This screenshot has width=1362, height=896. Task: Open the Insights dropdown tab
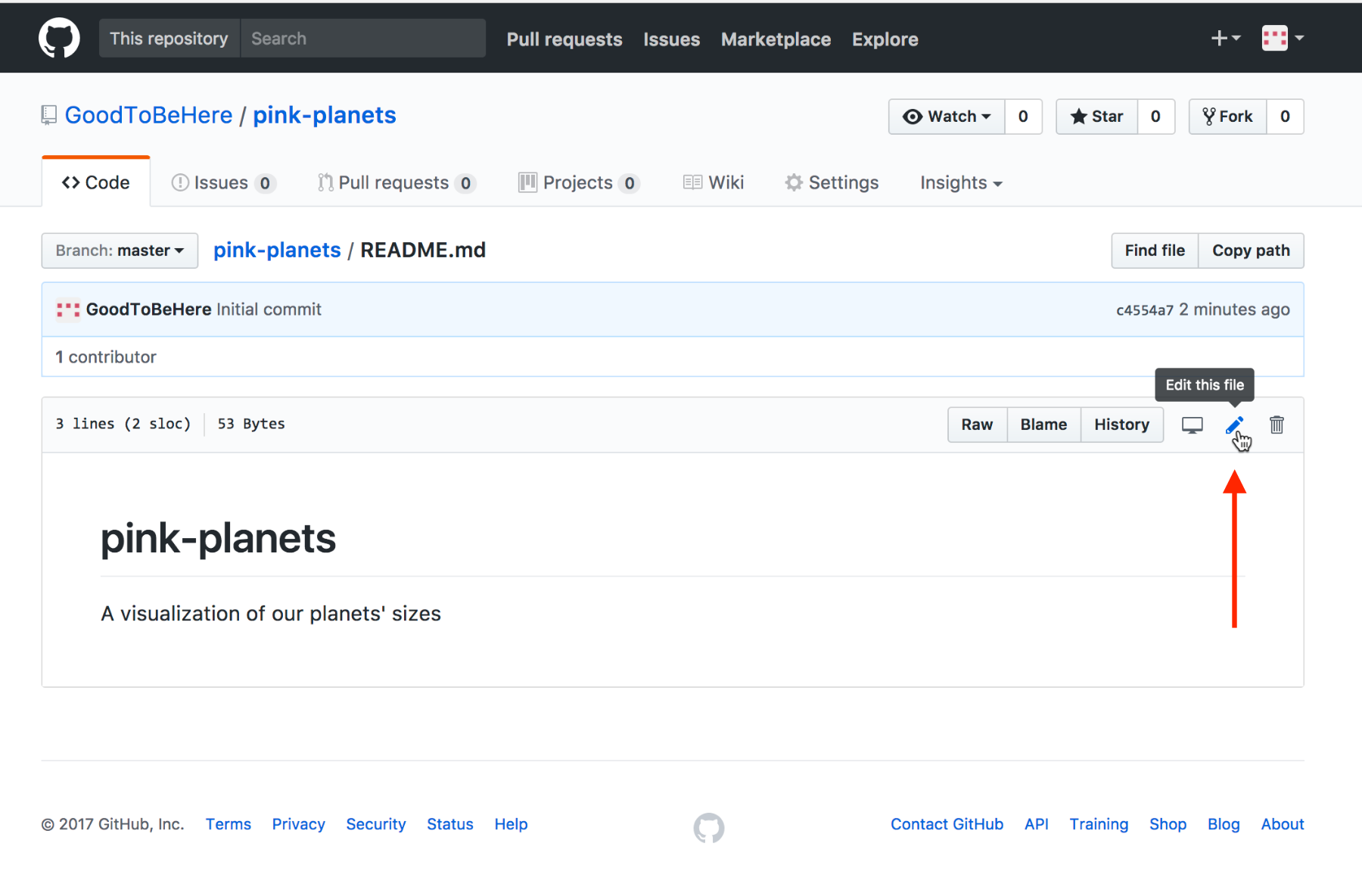pyautogui.click(x=960, y=183)
